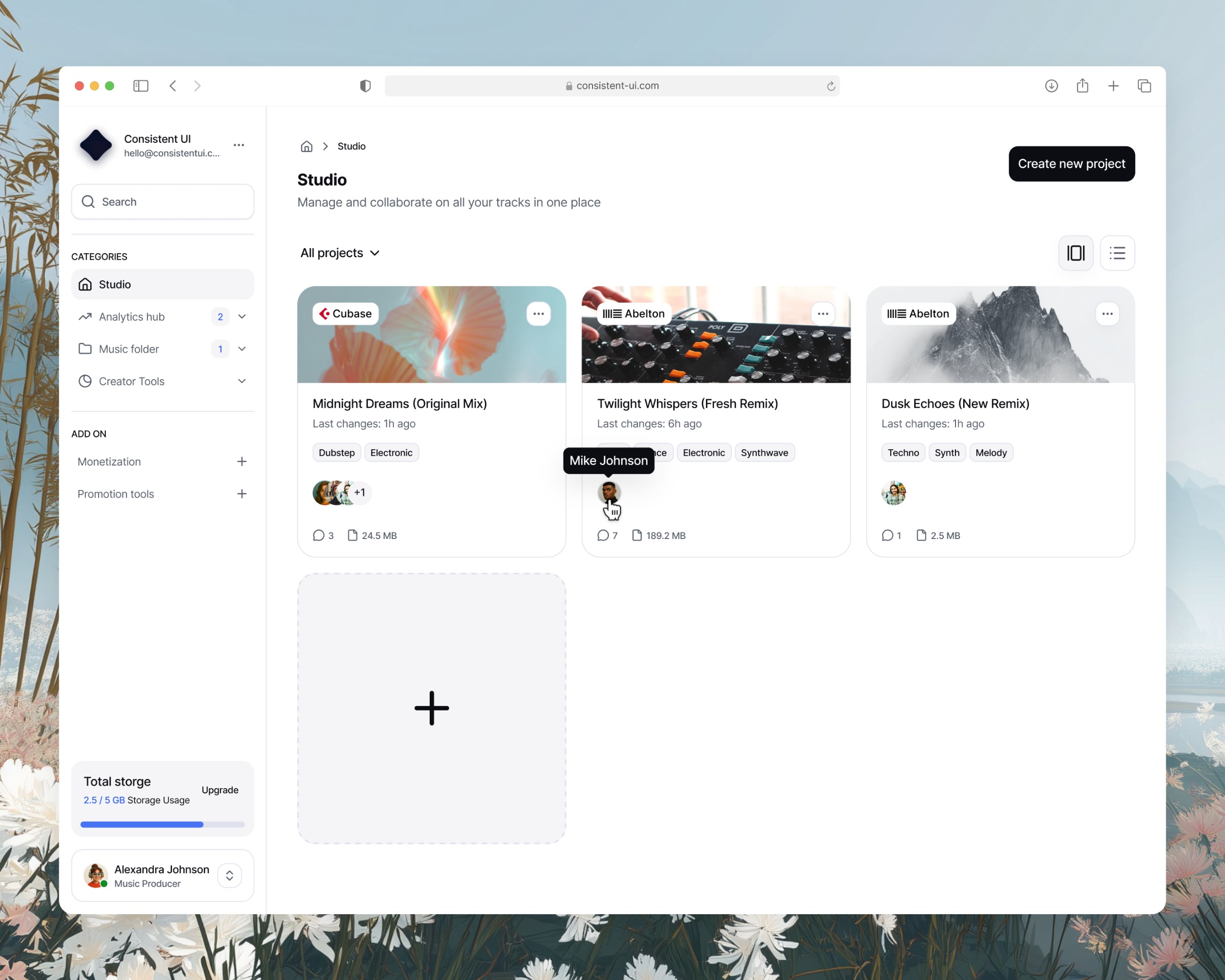
Task: Open Alexandra Johnson account switcher
Action: tap(229, 875)
